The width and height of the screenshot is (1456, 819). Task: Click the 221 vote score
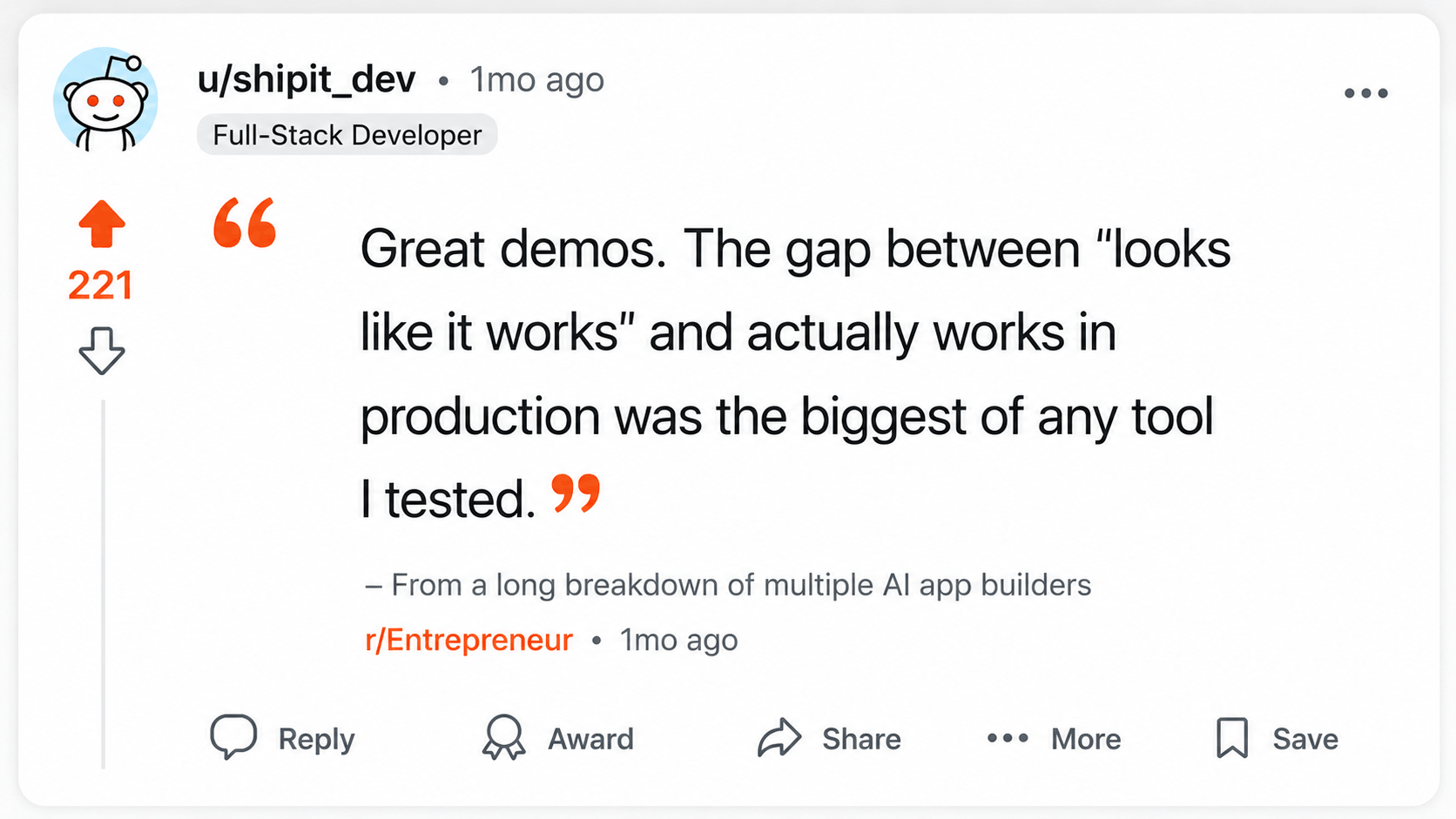click(x=100, y=285)
